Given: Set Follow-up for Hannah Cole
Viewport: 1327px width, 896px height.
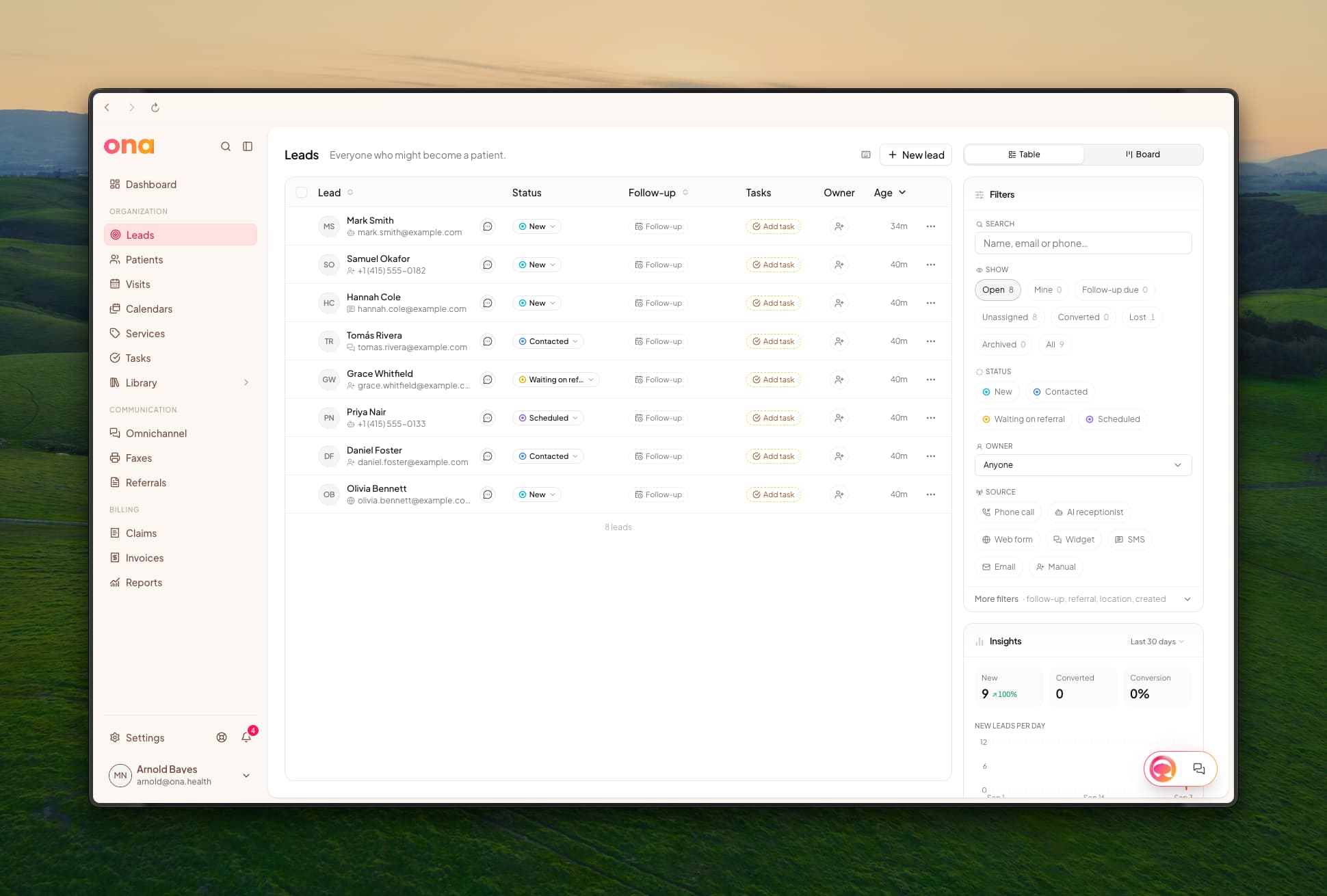Looking at the screenshot, I should [658, 303].
